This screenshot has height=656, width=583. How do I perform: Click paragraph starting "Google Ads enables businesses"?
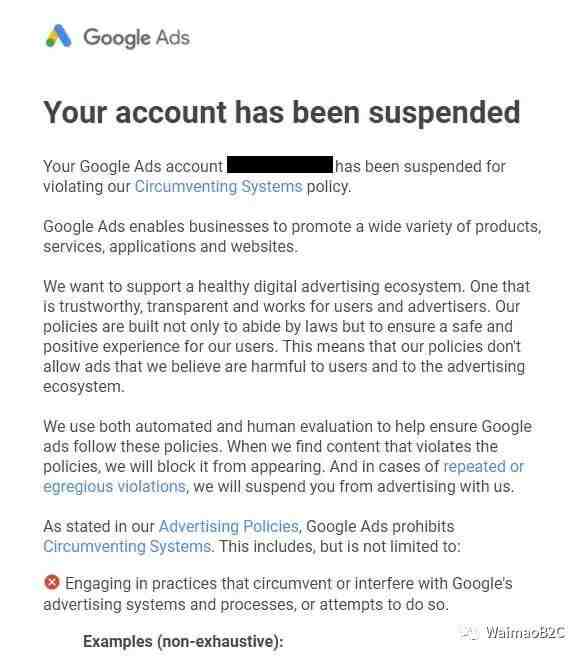[292, 236]
